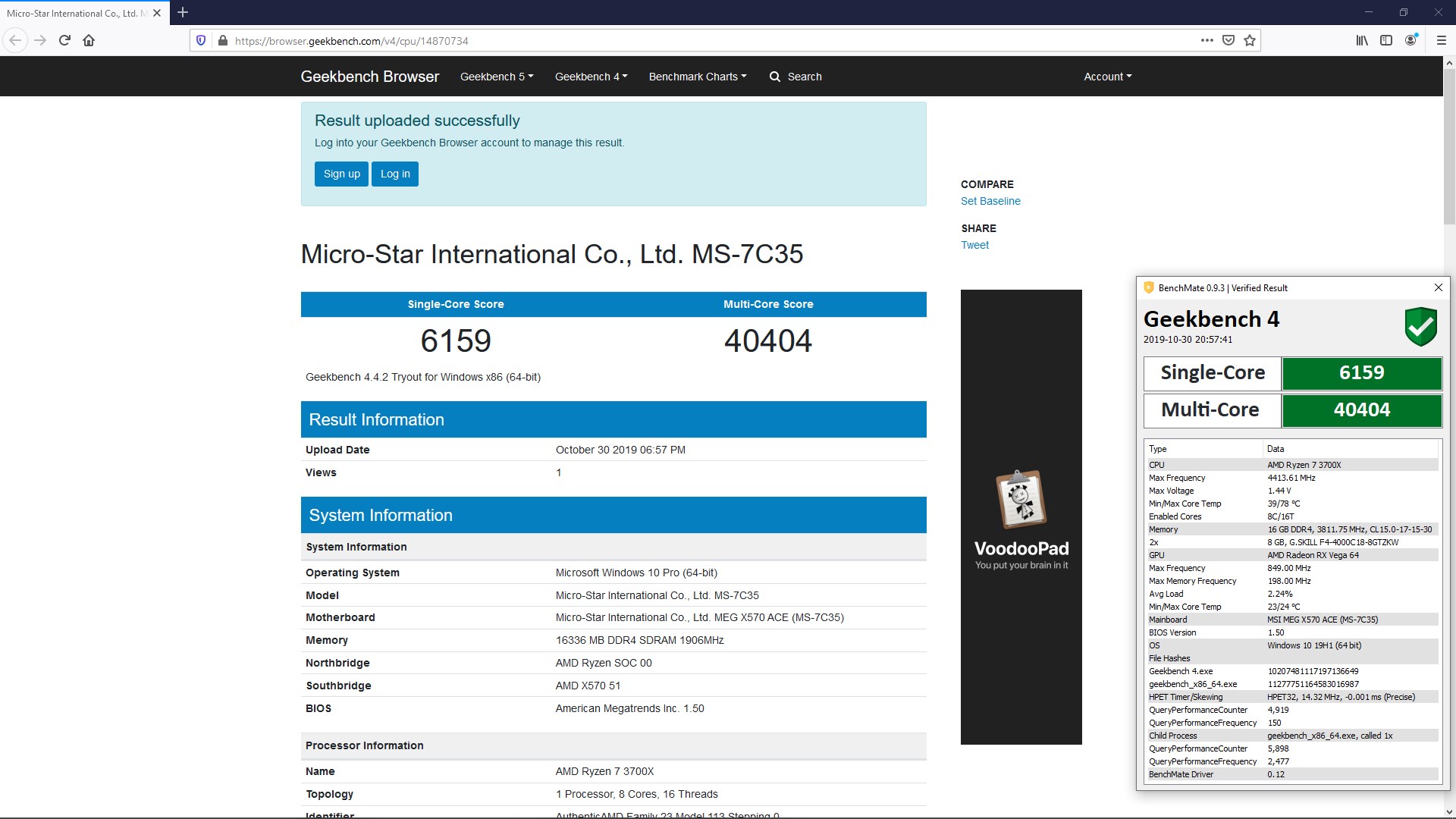Click the scrollbar down arrow
The image size is (1456, 819).
[1449, 812]
